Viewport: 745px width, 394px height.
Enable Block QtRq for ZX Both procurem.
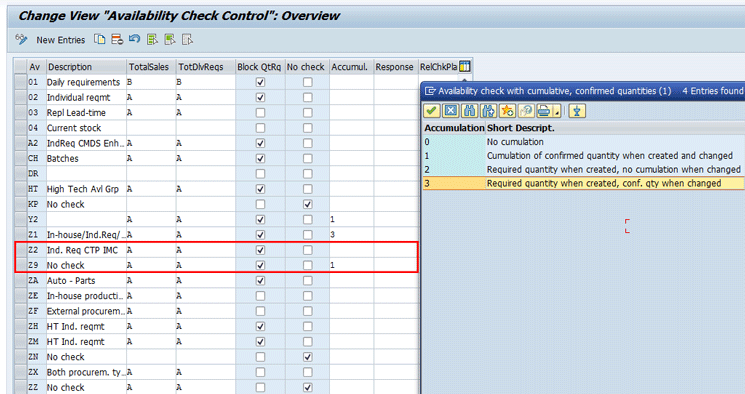260,372
